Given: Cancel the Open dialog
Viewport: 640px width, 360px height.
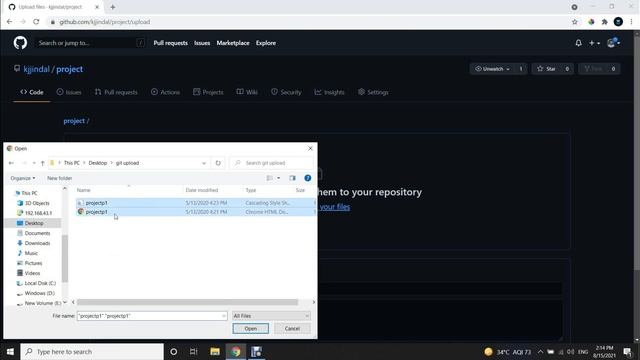Looking at the screenshot, I should click(x=292, y=329).
